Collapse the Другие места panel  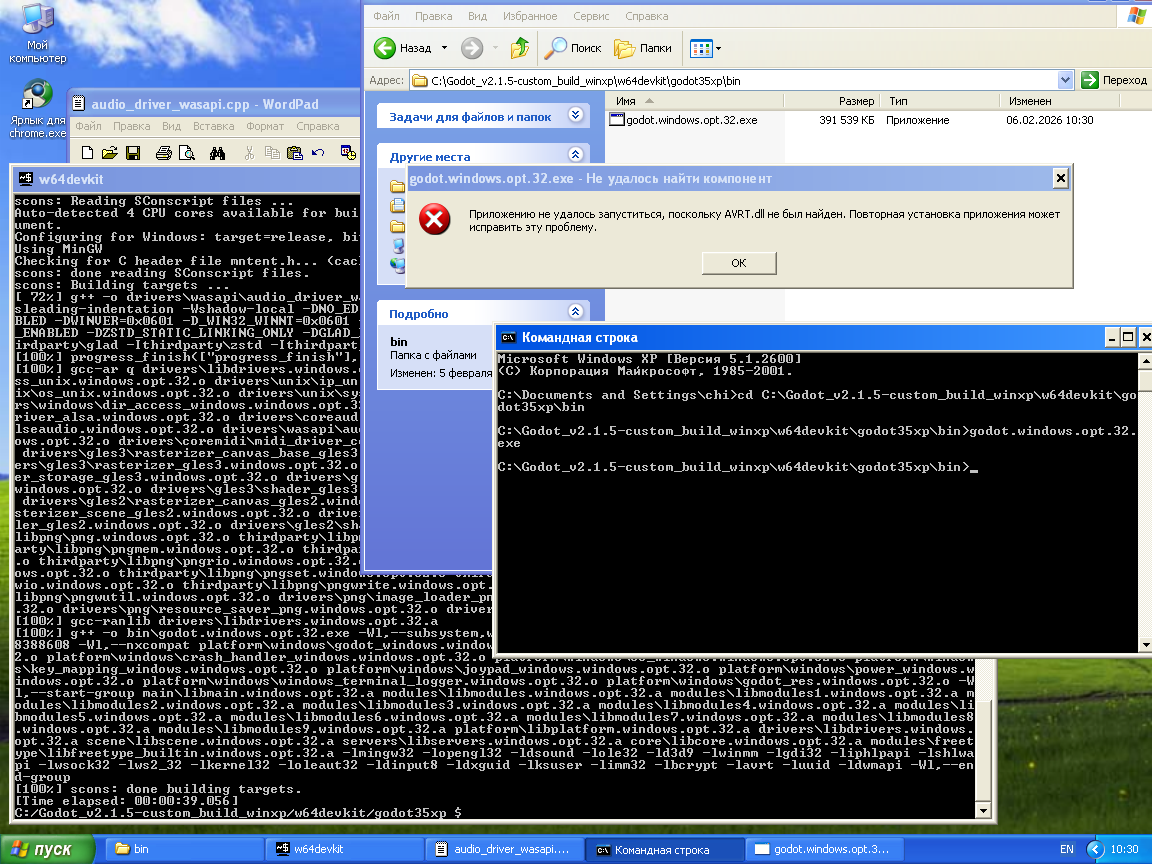[x=575, y=154]
